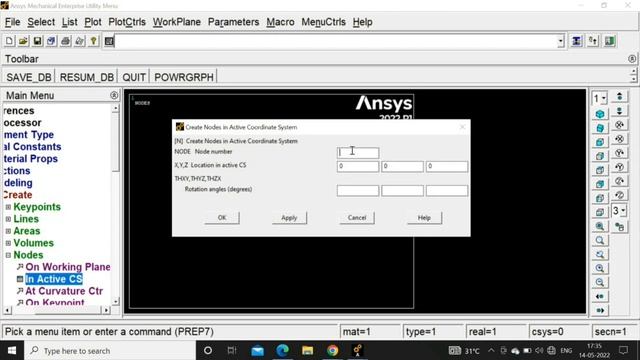
Task: Click the Main Menu horizontal scrollbar right arrow
Action: (x=106, y=310)
